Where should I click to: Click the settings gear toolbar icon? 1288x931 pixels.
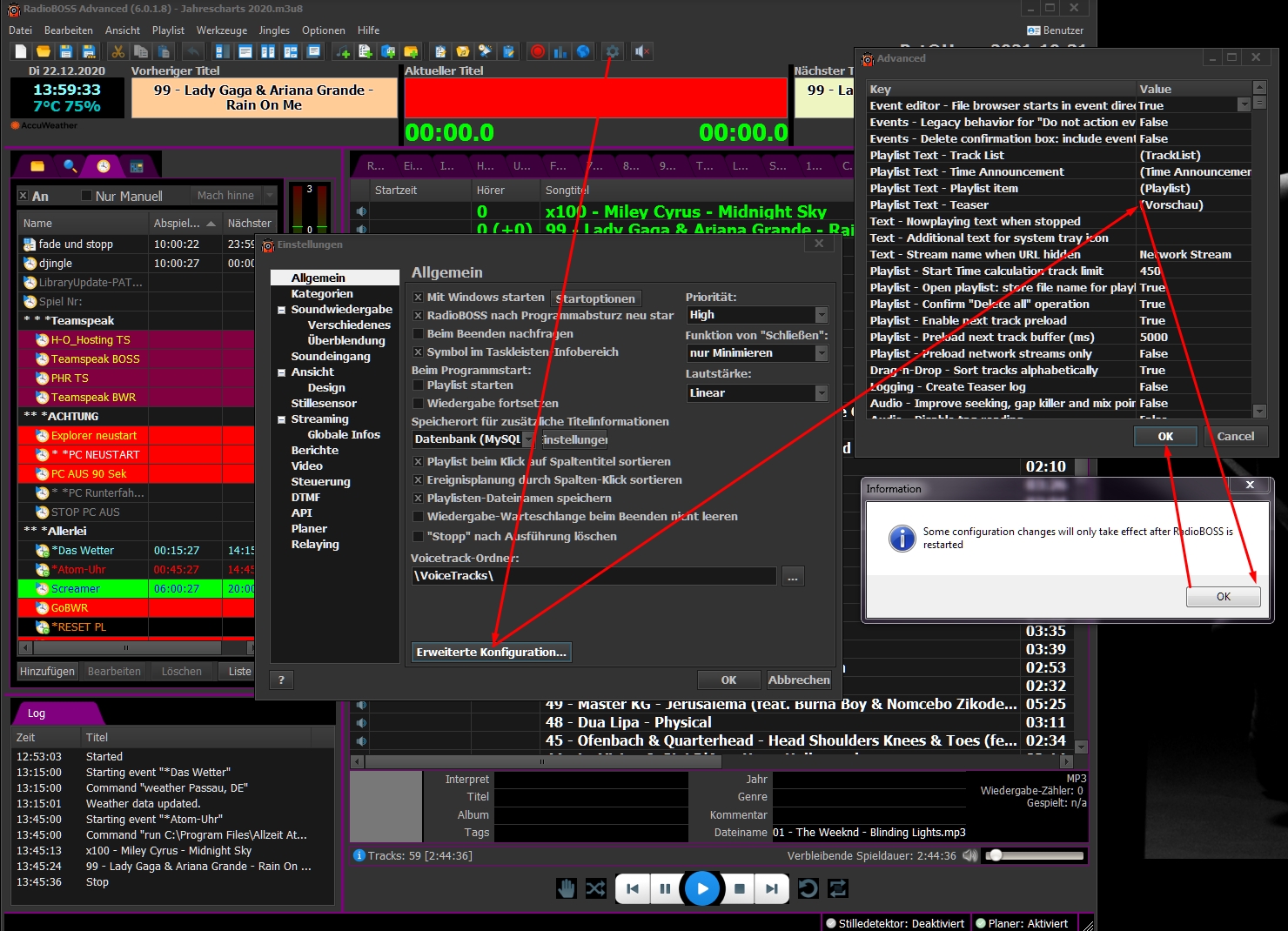point(613,52)
